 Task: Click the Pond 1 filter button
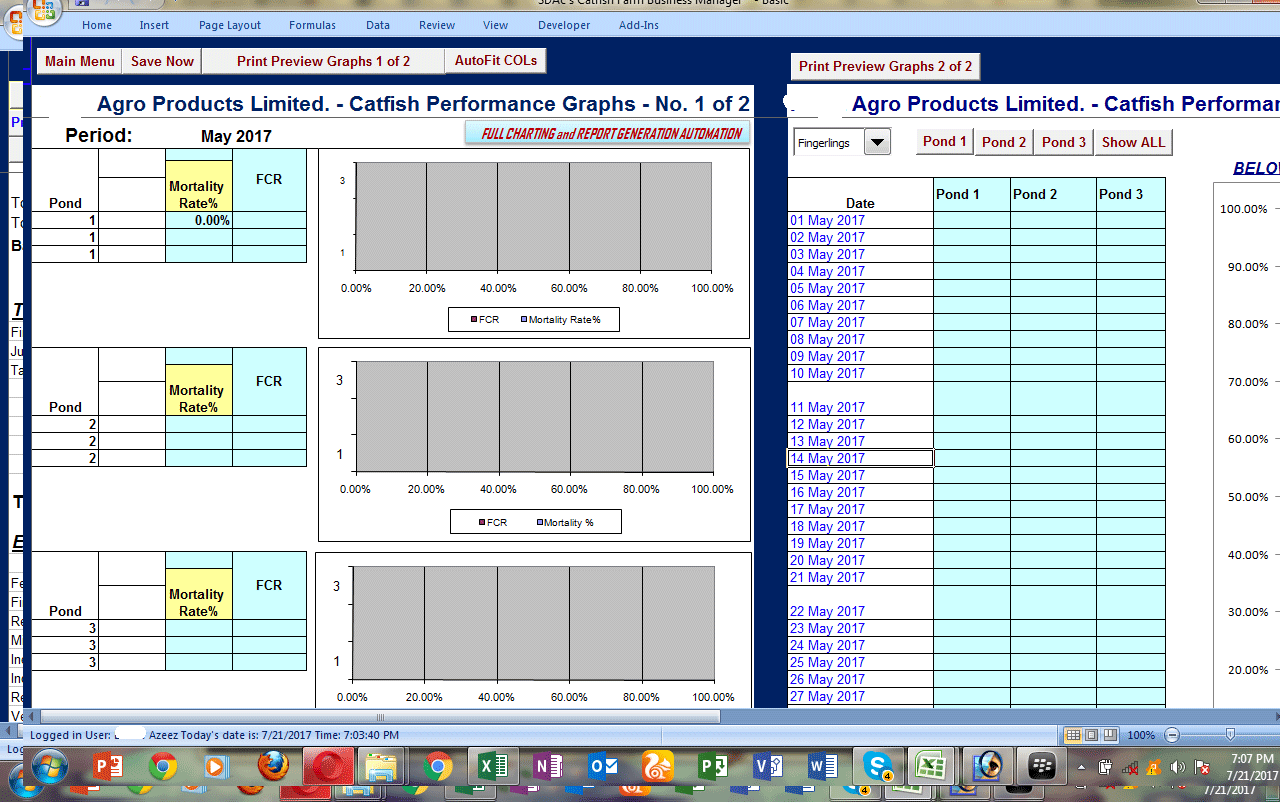(945, 142)
